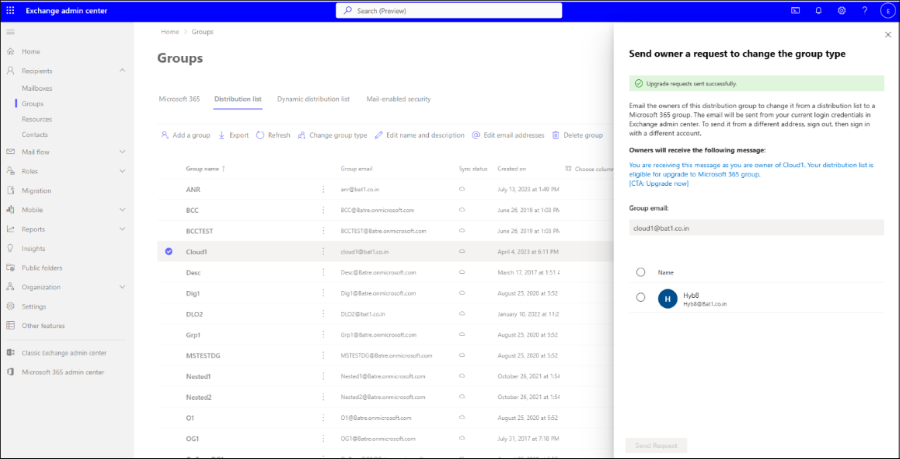
Task: Click the Group email field
Action: point(757,228)
